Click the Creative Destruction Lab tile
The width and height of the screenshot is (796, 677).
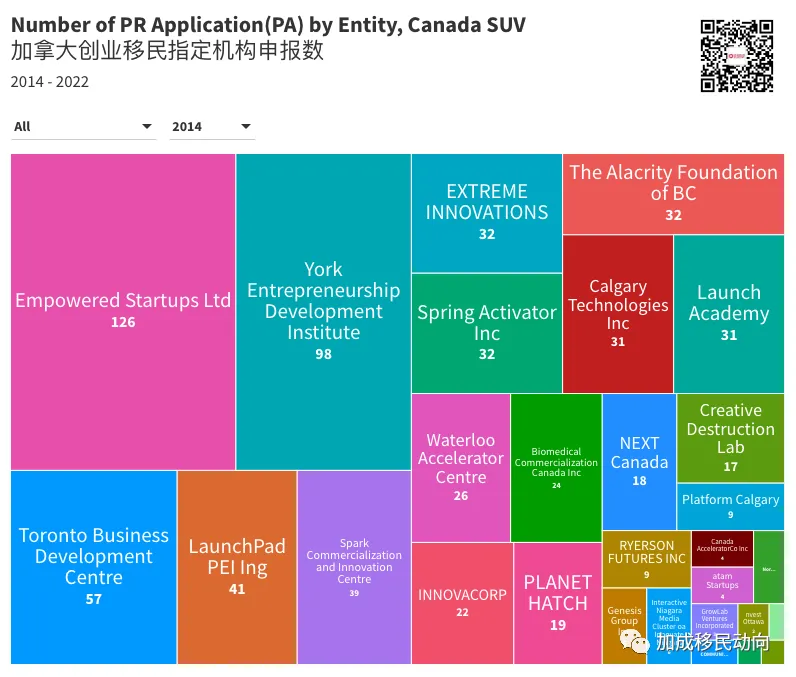point(731,438)
